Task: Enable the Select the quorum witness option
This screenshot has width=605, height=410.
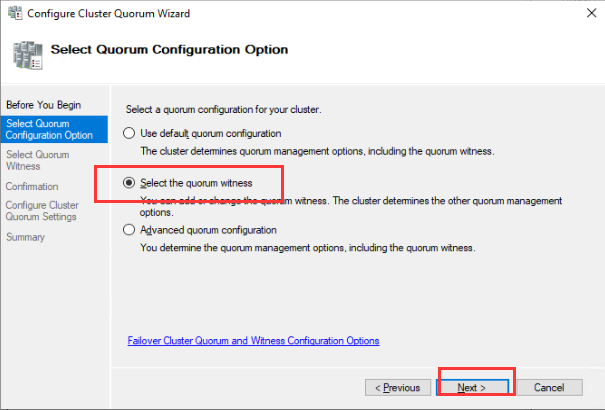Action: point(128,183)
